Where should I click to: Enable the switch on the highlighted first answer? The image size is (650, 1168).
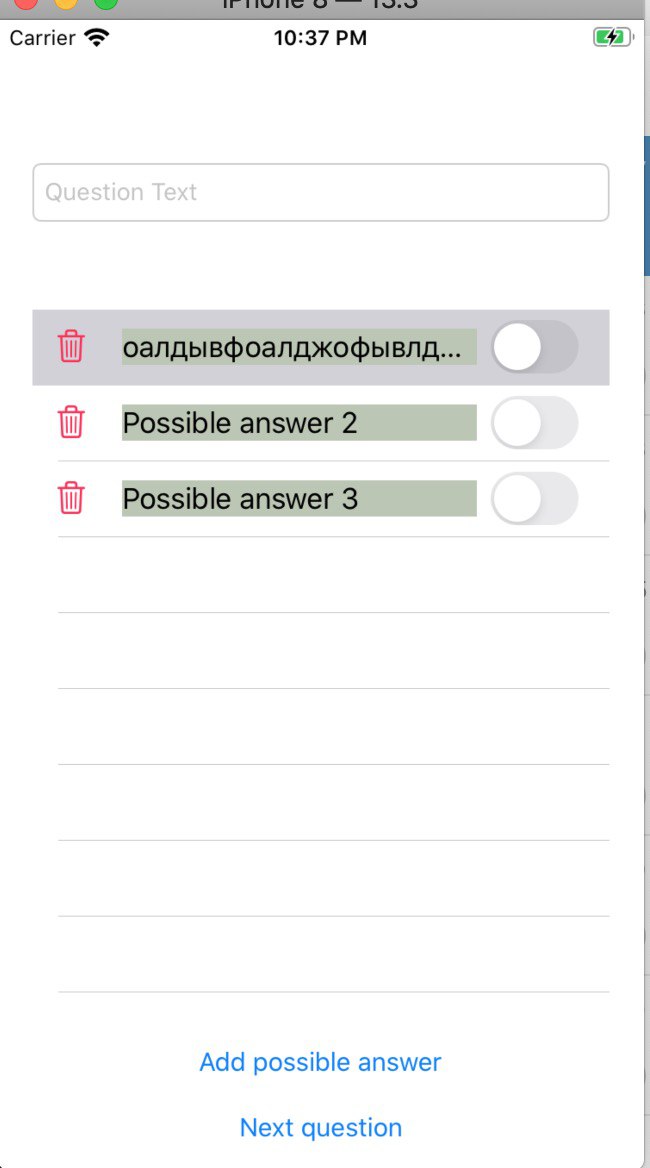point(534,347)
